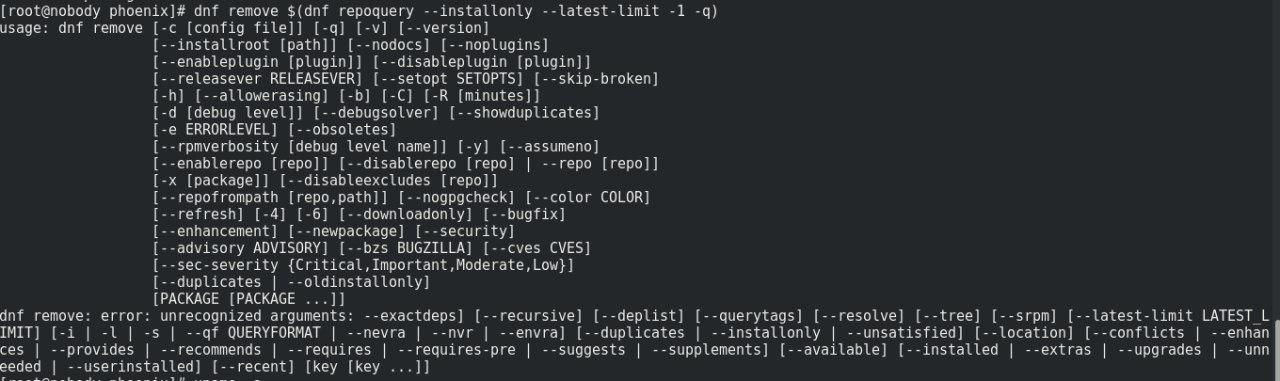Click the root@nobody phoenix shell prompt
Viewport: 1280px width, 381px height.
pos(92,10)
